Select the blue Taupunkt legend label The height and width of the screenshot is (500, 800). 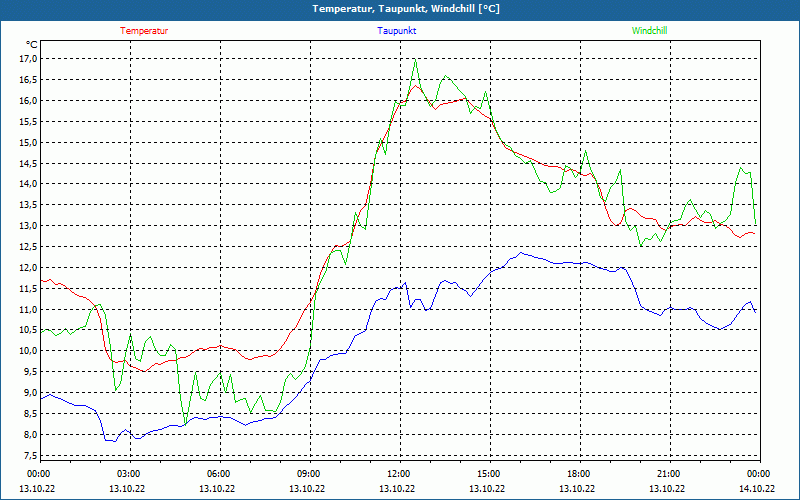(397, 31)
